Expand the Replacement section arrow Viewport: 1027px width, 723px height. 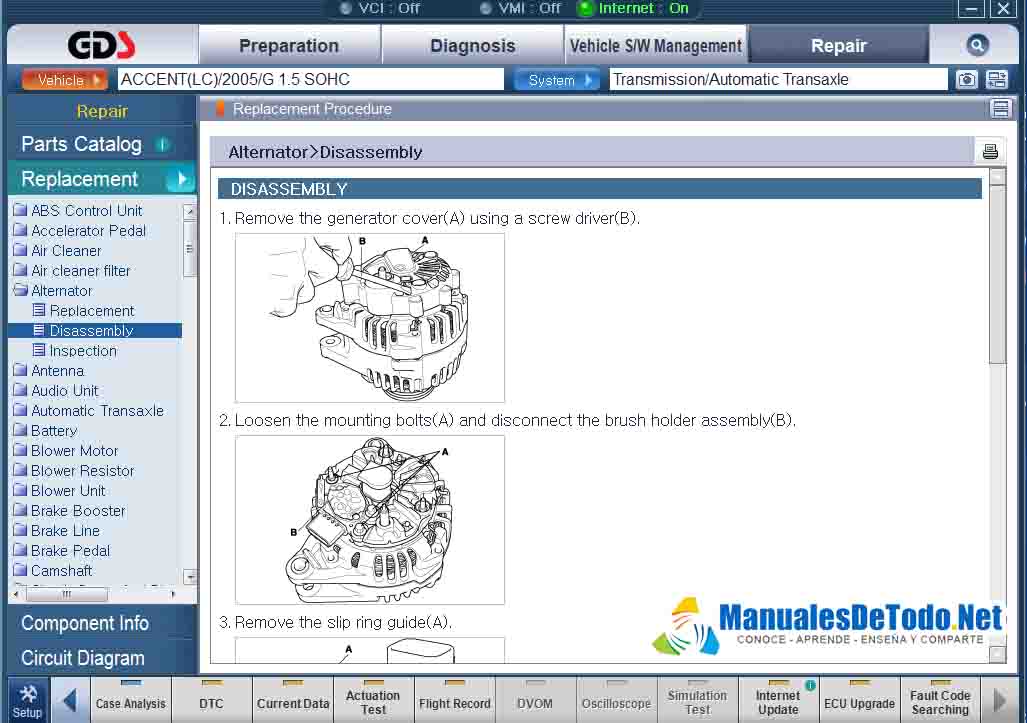pos(181,179)
